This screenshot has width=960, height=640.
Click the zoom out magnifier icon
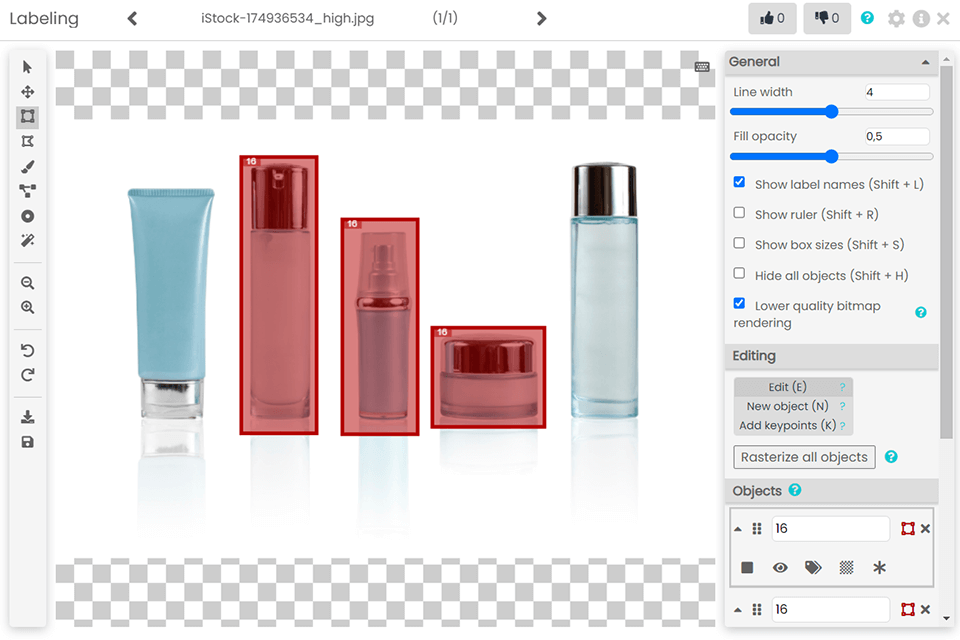coord(28,284)
